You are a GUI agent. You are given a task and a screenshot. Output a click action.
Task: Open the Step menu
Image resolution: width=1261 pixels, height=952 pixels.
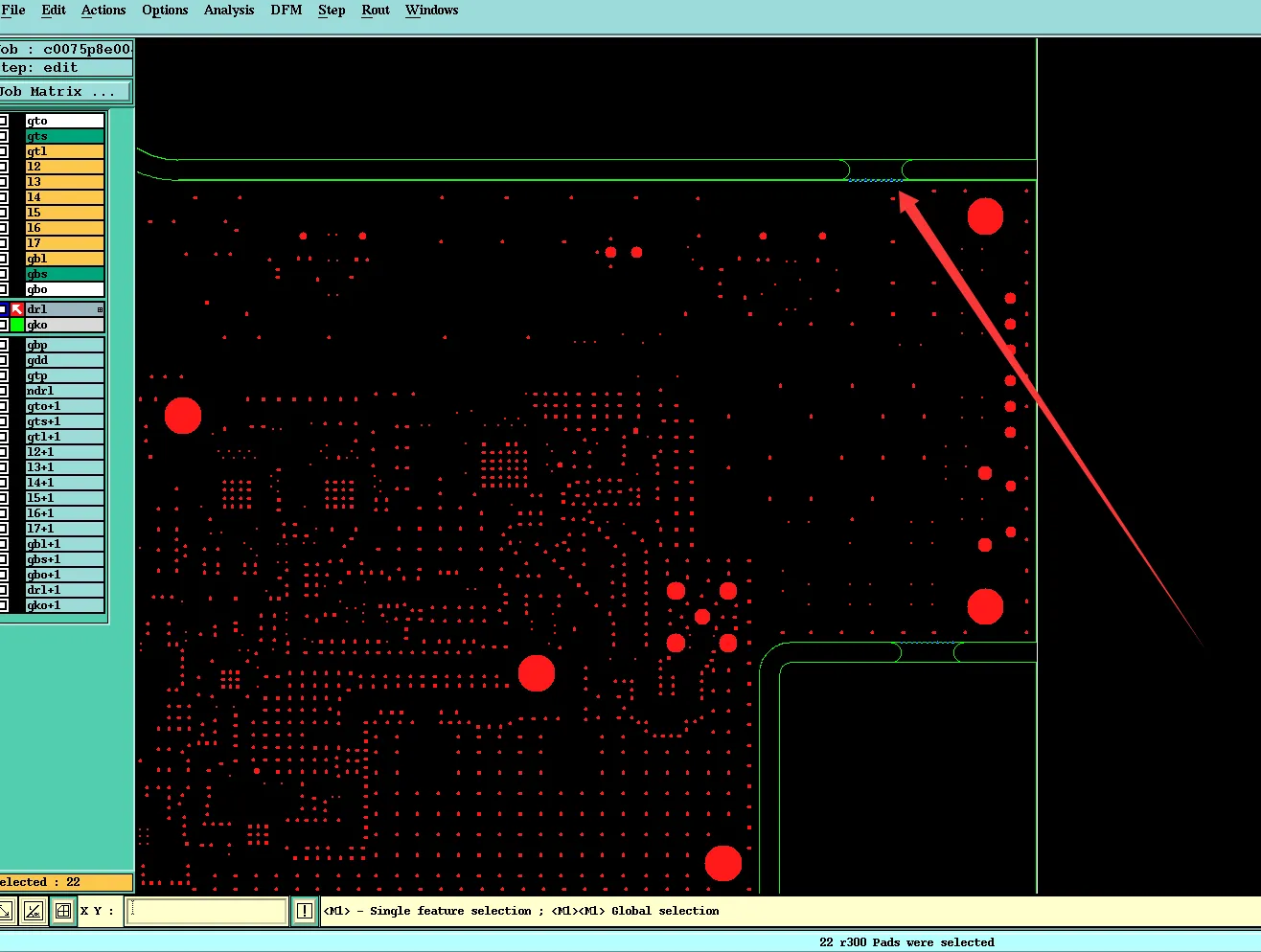(x=332, y=10)
